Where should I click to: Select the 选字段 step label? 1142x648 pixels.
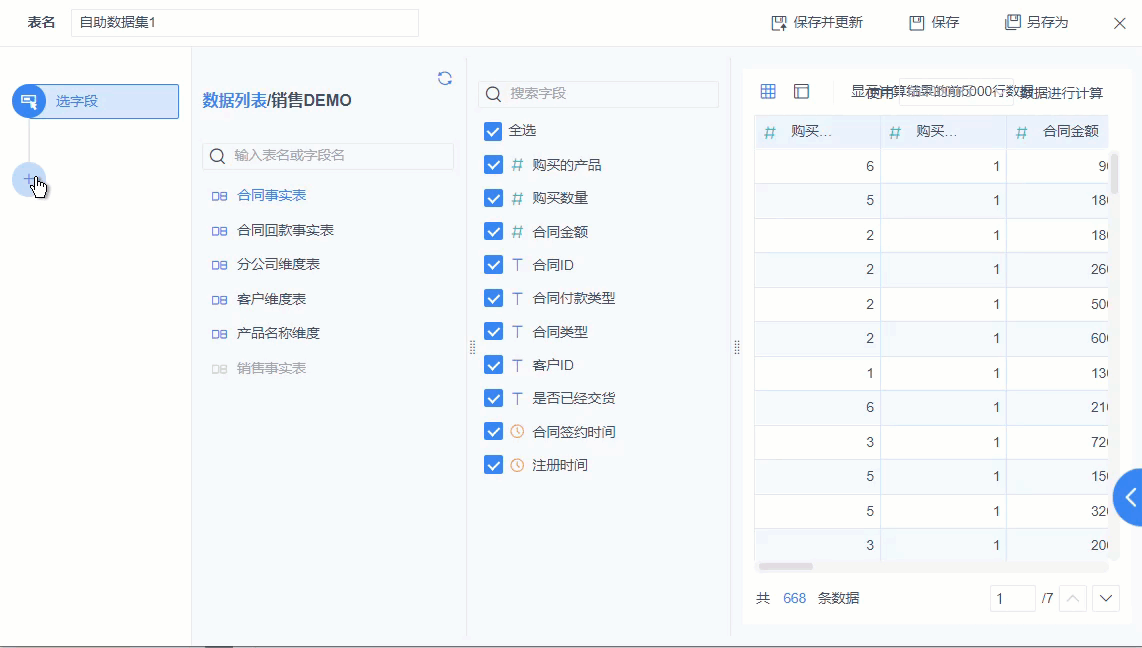point(76,101)
